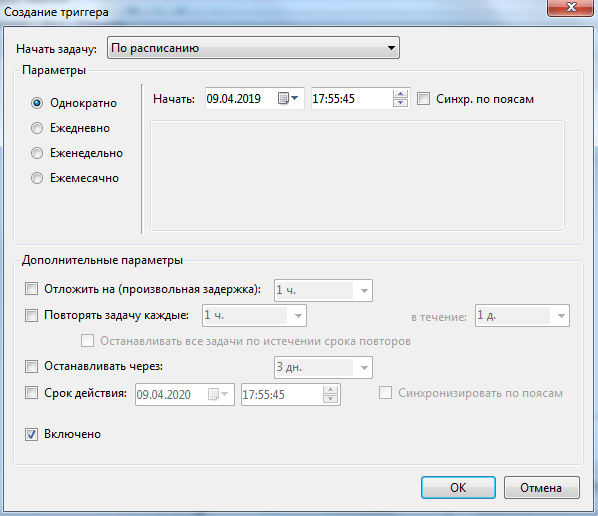
Task: Open the random delay 1 ч. dropdown
Action: 323,290
